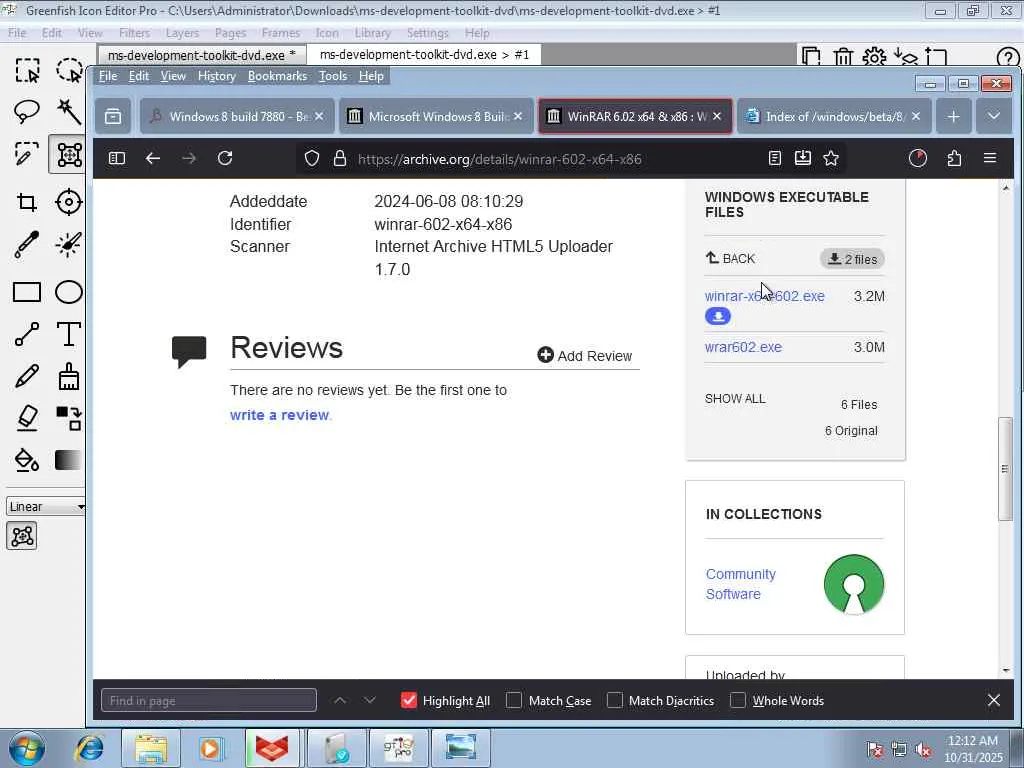Choose the hot spot target tool
1024x768 pixels.
coord(69,202)
